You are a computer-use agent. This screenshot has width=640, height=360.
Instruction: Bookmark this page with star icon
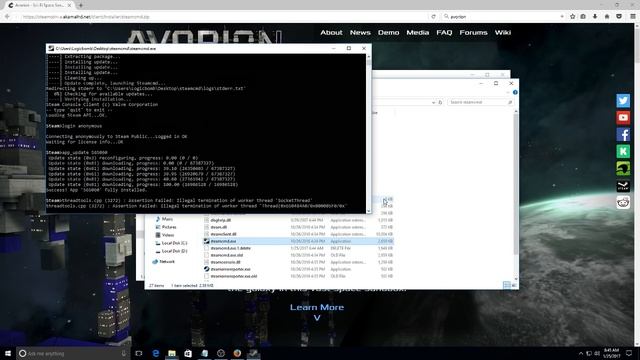[572, 16]
